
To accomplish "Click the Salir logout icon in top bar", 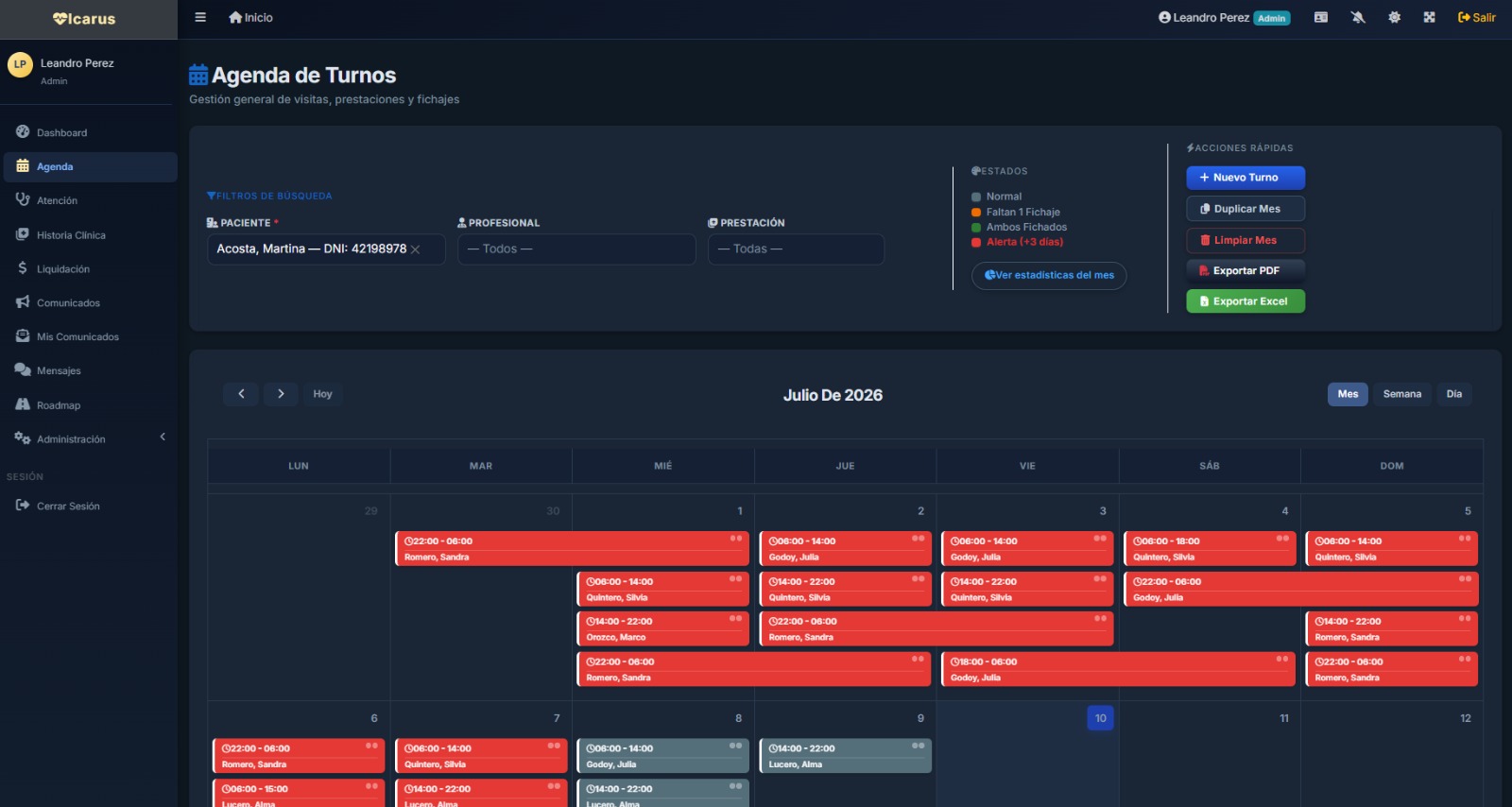I will point(1476,17).
